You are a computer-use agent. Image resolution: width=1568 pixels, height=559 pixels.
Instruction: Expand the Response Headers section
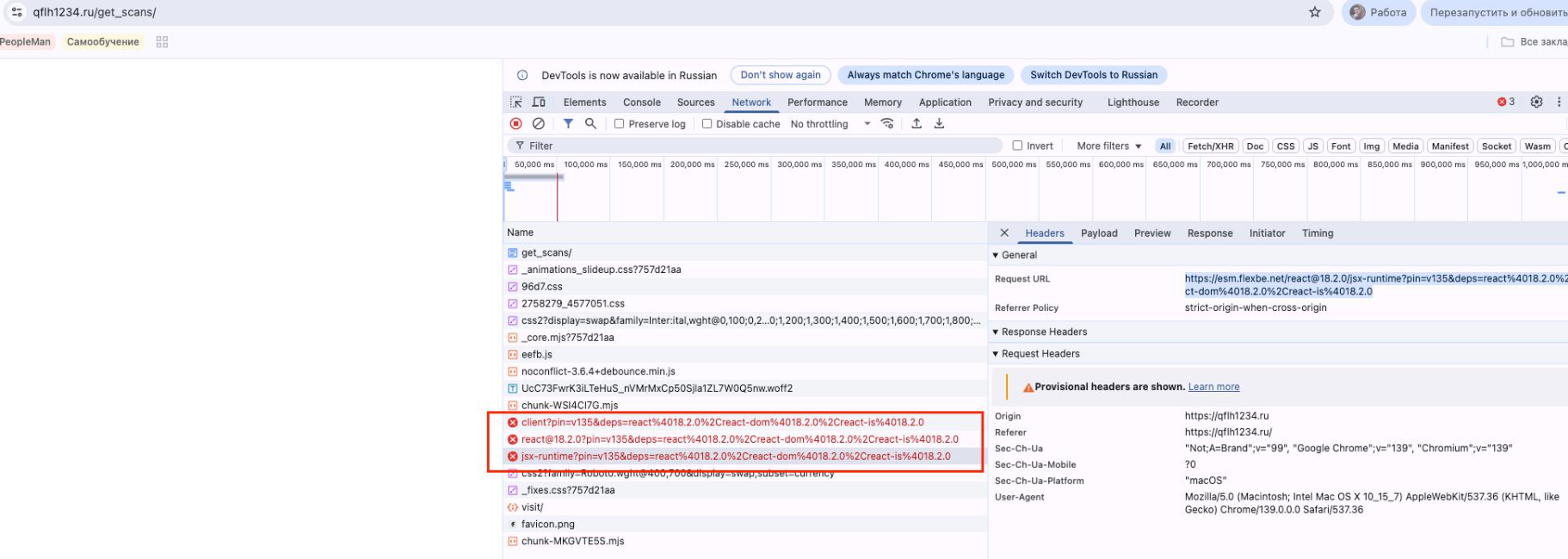tap(1043, 332)
